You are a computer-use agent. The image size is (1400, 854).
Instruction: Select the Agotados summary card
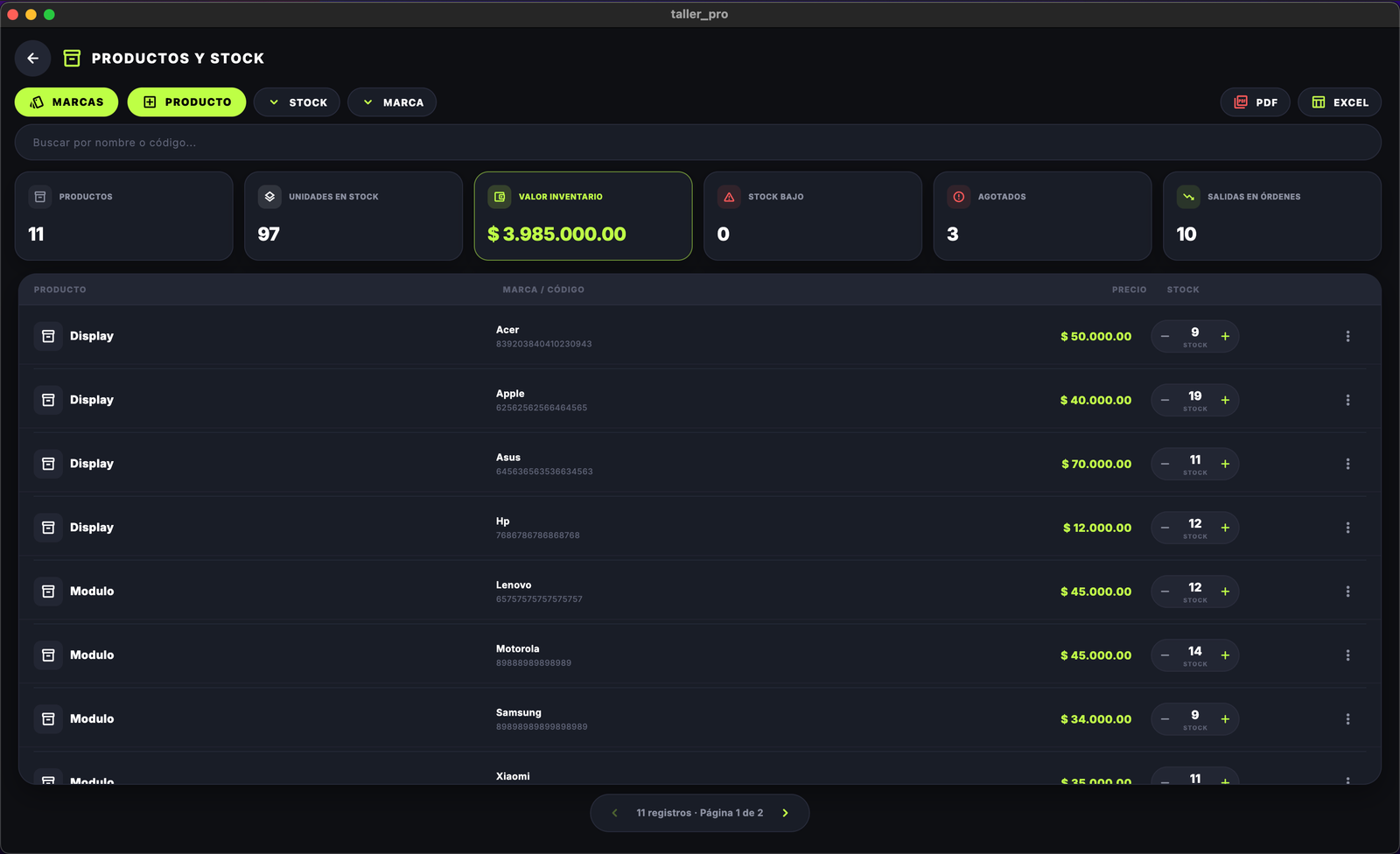(x=1042, y=216)
